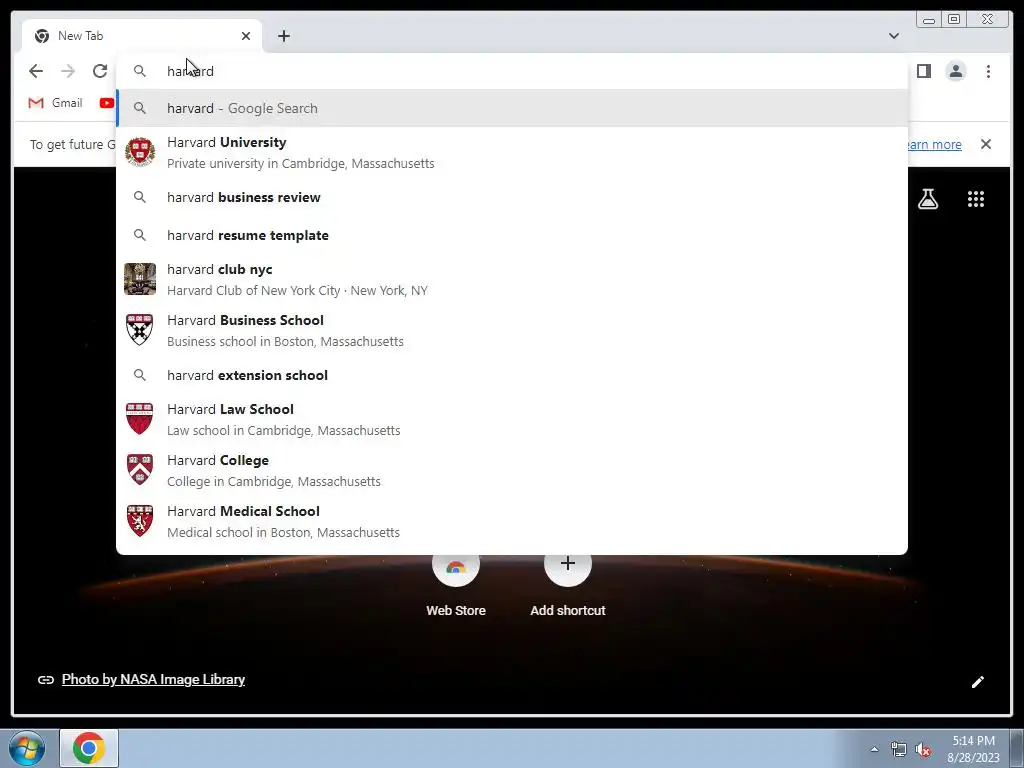Customize the page with the pencil icon
Viewport: 1024px width, 768px height.
tap(978, 682)
